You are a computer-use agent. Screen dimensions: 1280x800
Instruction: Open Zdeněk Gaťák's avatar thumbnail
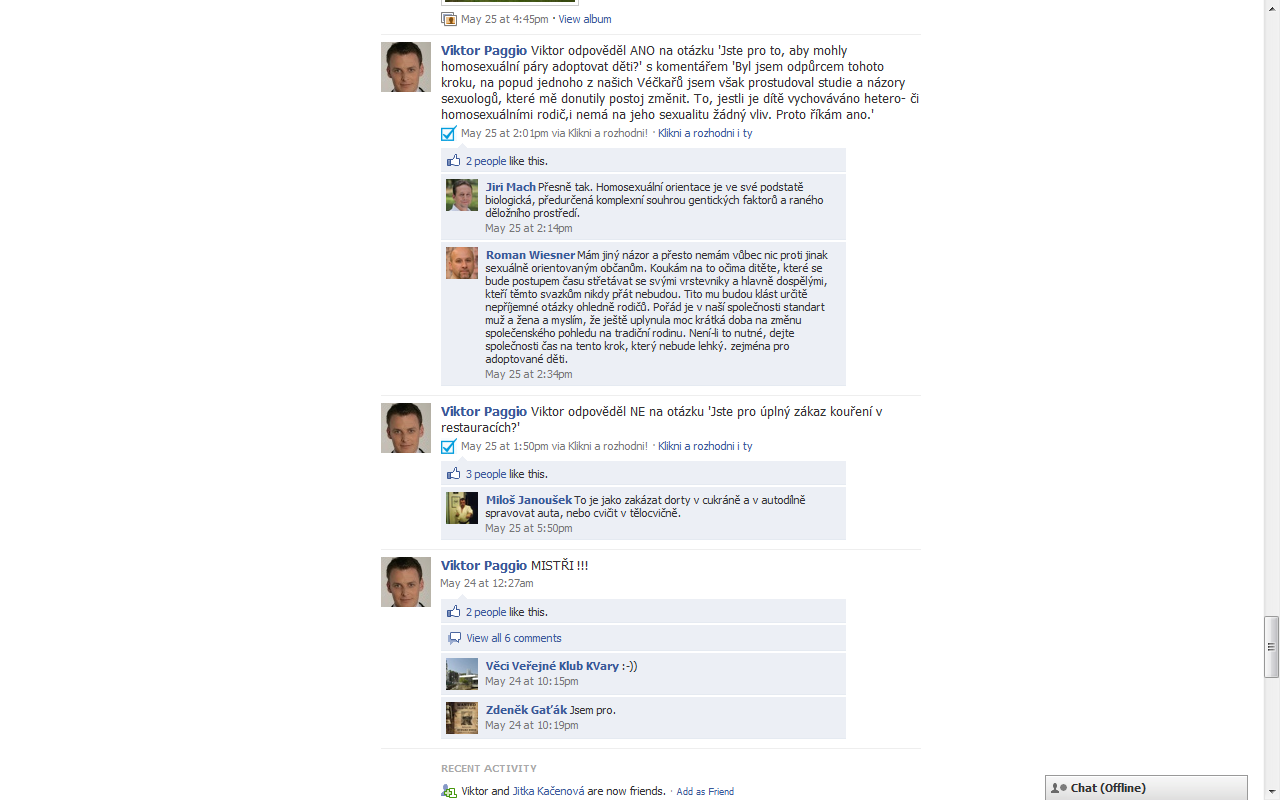462,718
